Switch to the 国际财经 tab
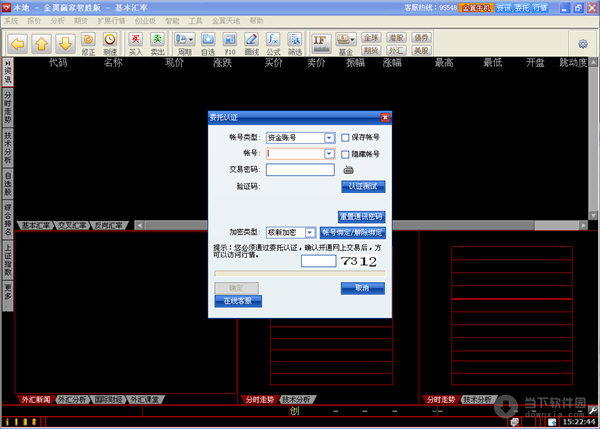The height and width of the screenshot is (429, 600). (109, 400)
